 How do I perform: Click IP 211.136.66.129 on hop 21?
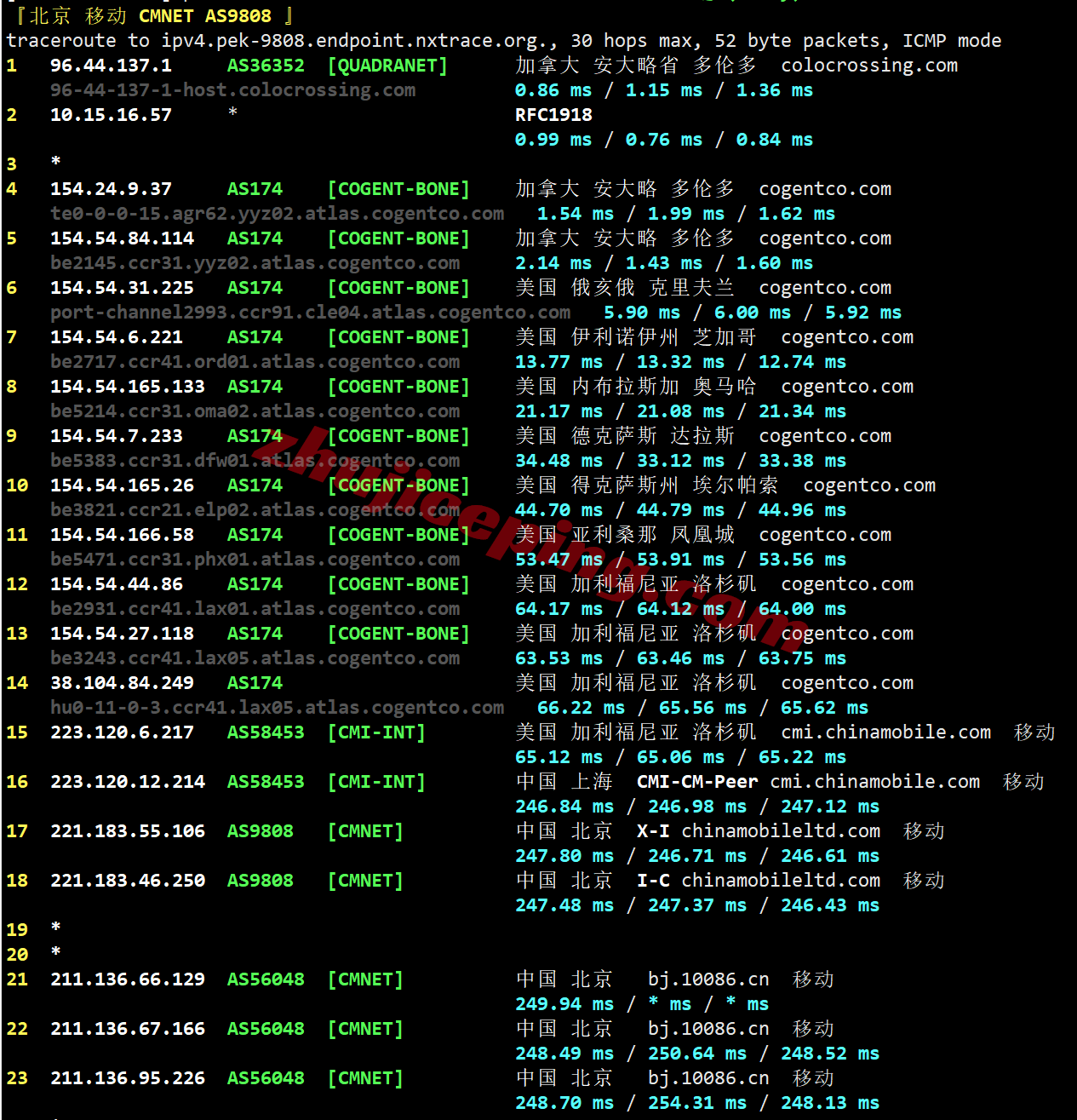click(128, 979)
